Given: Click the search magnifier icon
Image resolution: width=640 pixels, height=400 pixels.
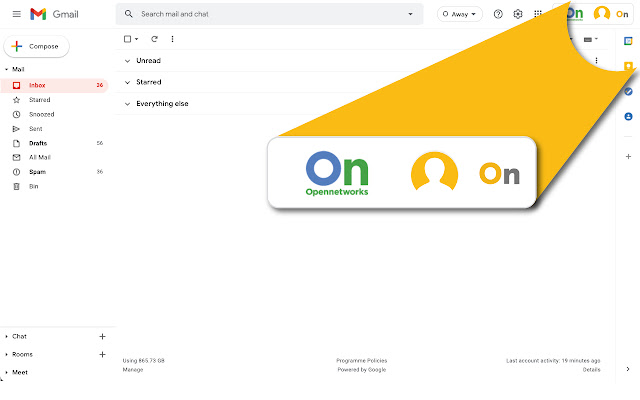Looking at the screenshot, I should point(129,14).
